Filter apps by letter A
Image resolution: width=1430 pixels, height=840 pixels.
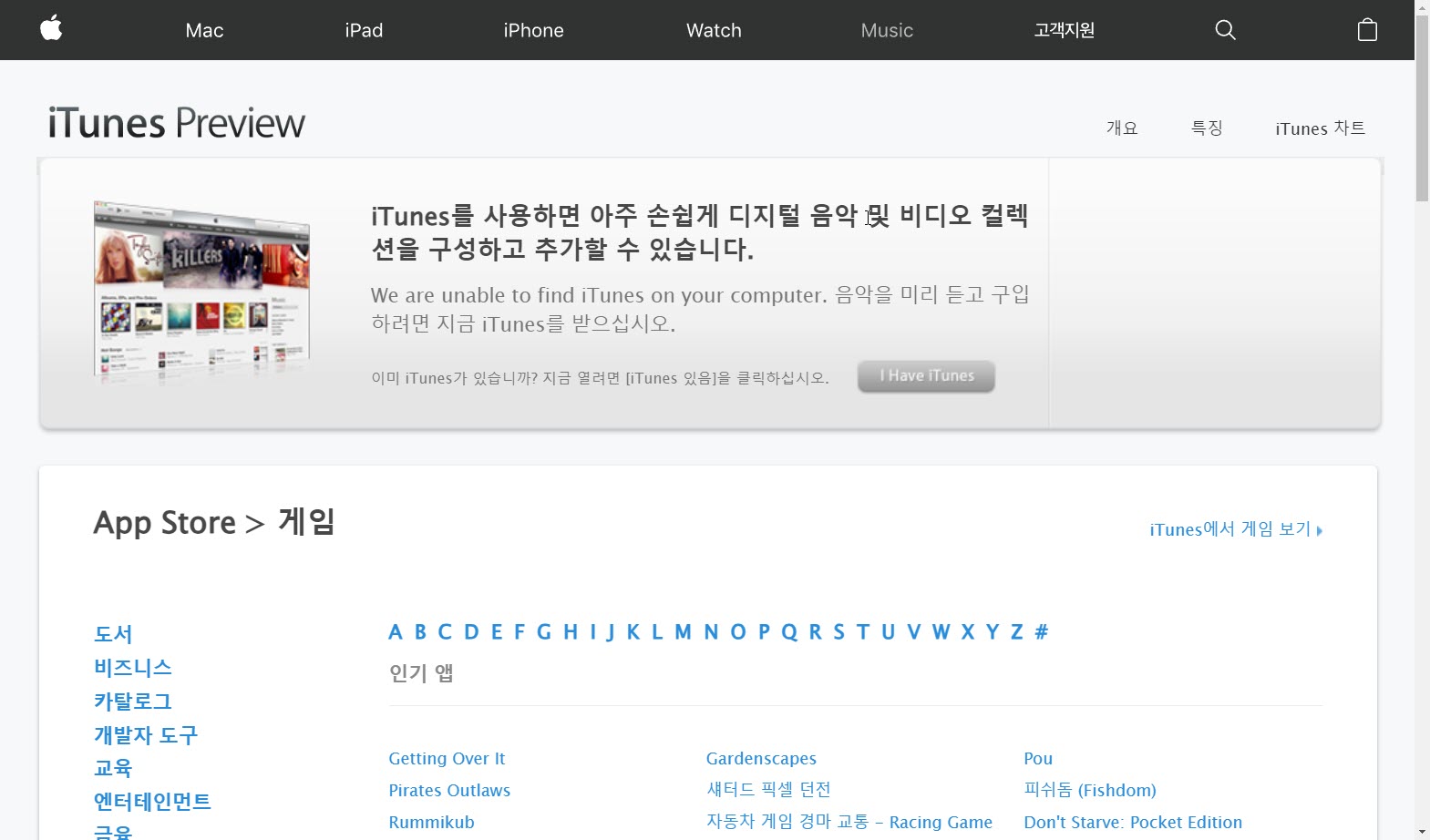click(x=396, y=632)
